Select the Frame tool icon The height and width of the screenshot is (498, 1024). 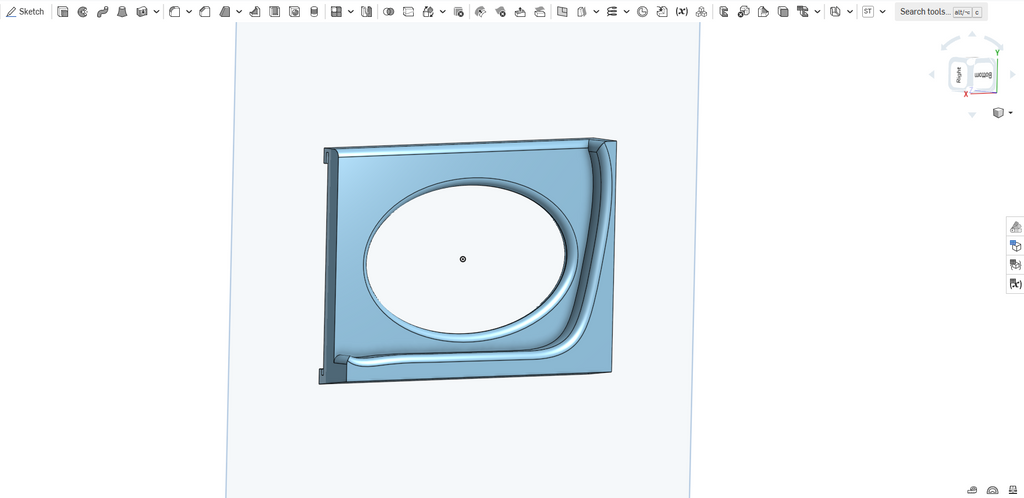803,12
